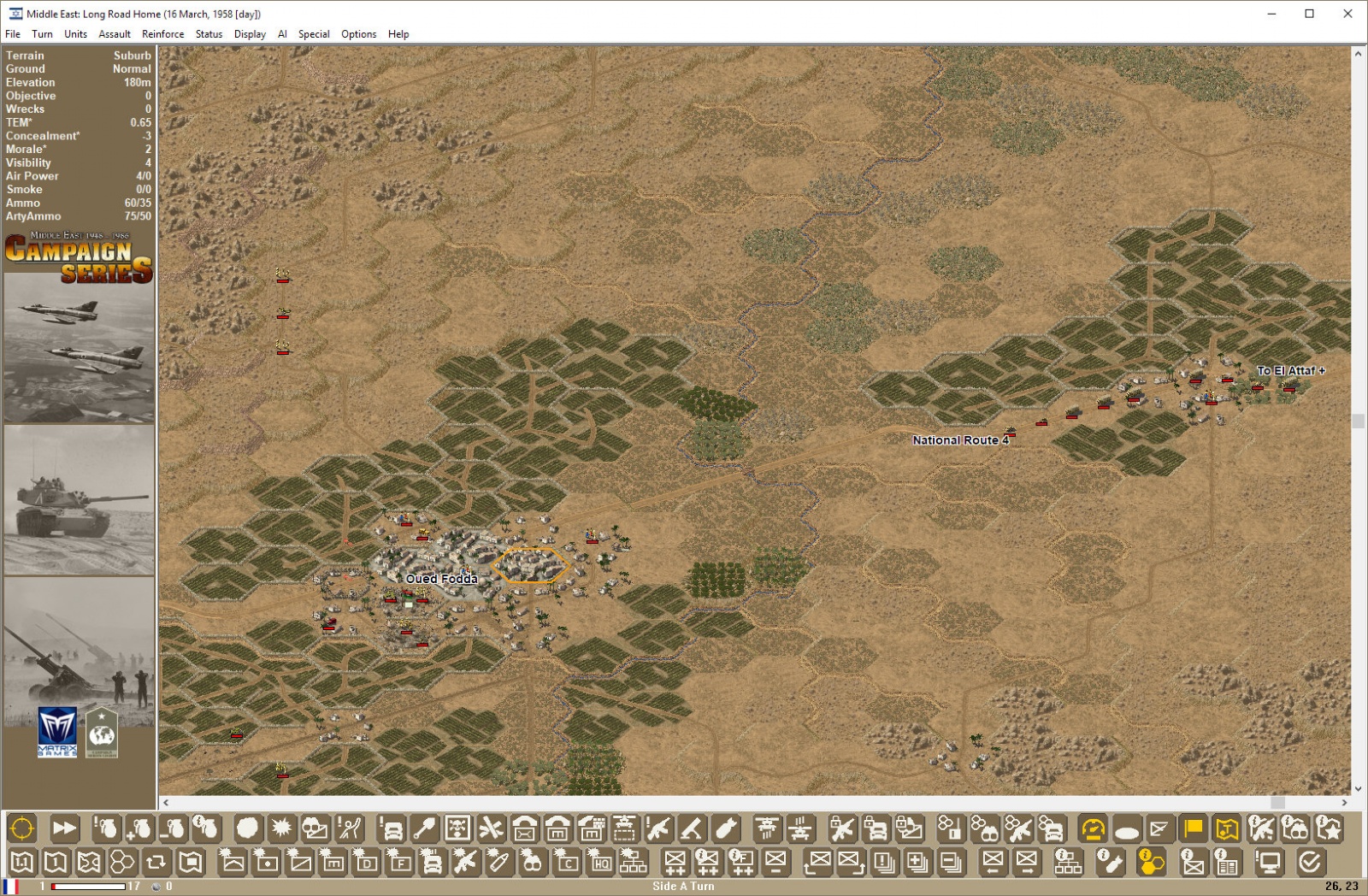Select the minefield skull icon
This screenshot has height=896, width=1368.
[x=459, y=829]
